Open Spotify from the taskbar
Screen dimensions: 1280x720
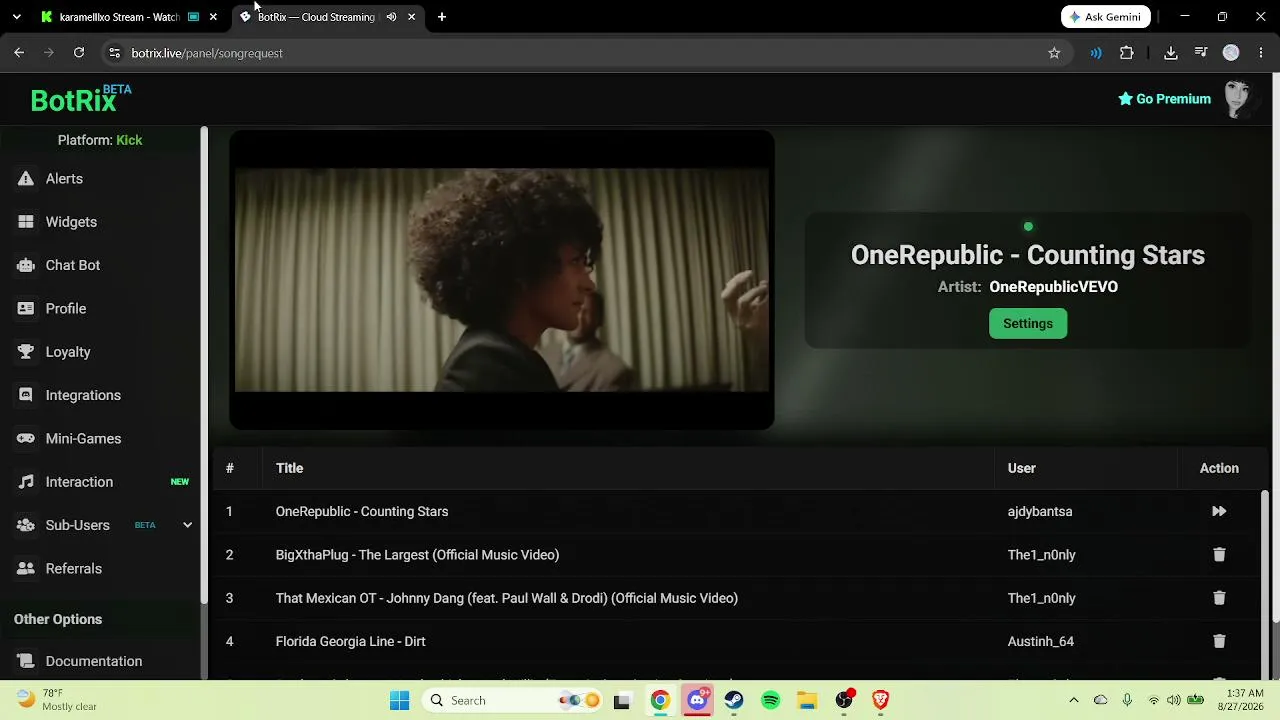(771, 700)
